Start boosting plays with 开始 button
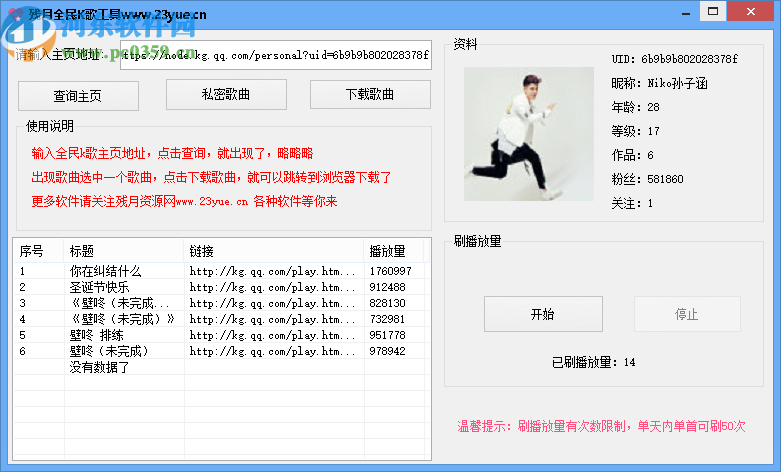The image size is (781, 472). 543,314
